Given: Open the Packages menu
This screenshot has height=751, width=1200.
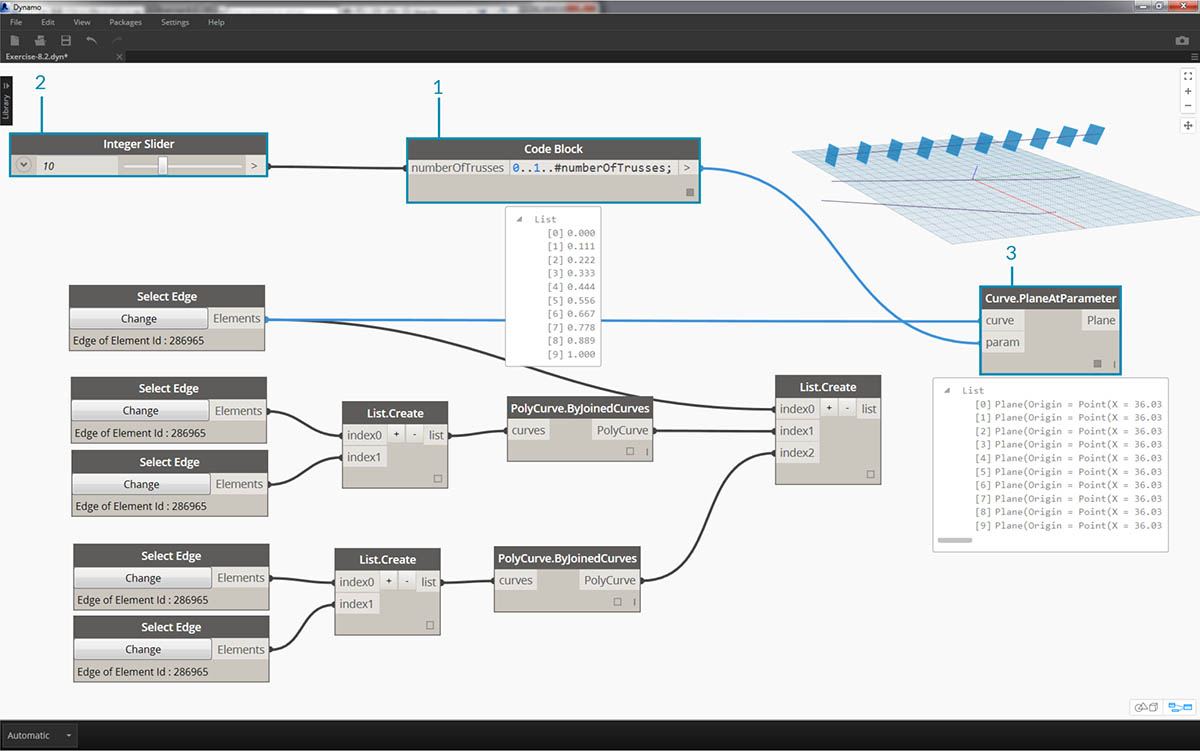Looking at the screenshot, I should point(125,22).
